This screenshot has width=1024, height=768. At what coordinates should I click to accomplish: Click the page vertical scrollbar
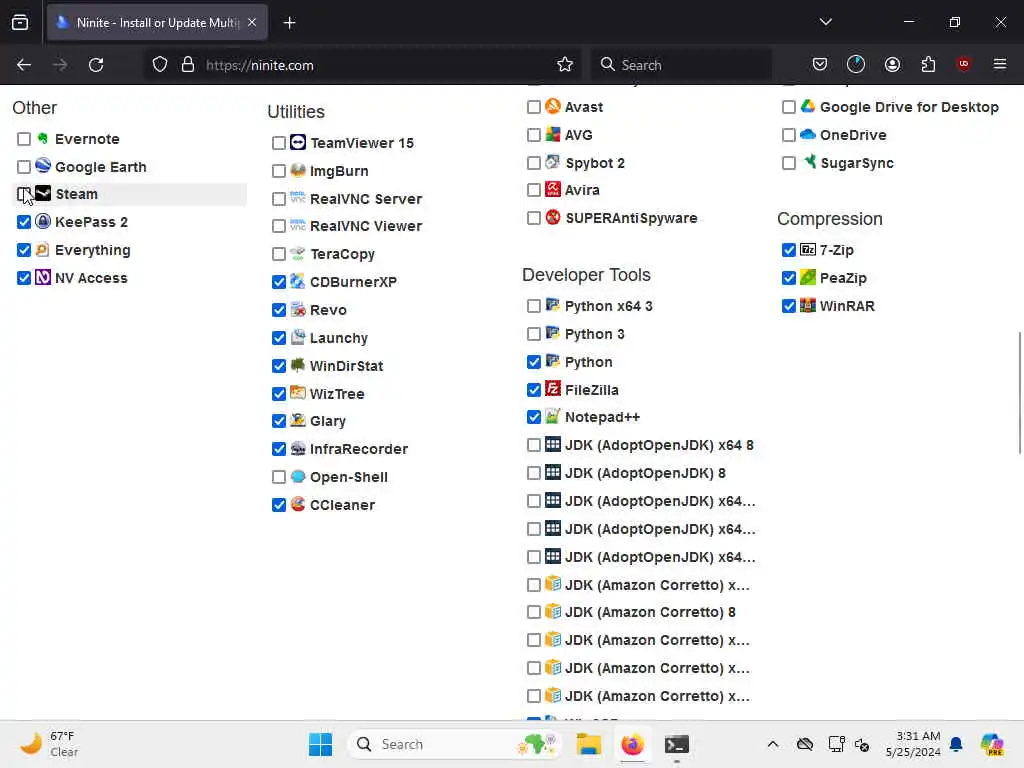[1019, 392]
